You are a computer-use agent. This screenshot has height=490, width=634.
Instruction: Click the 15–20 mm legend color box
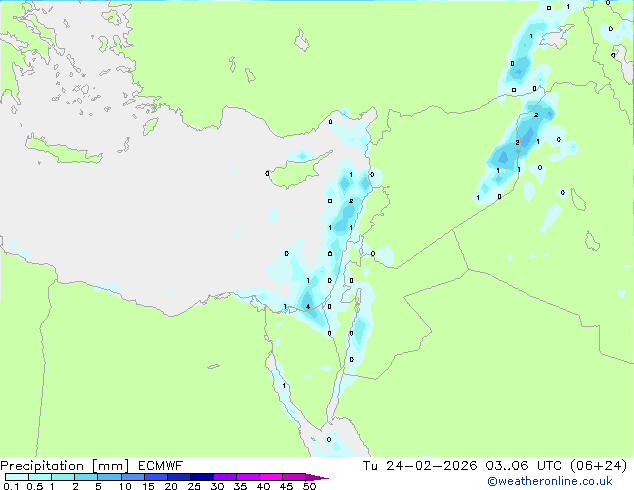(x=155, y=477)
